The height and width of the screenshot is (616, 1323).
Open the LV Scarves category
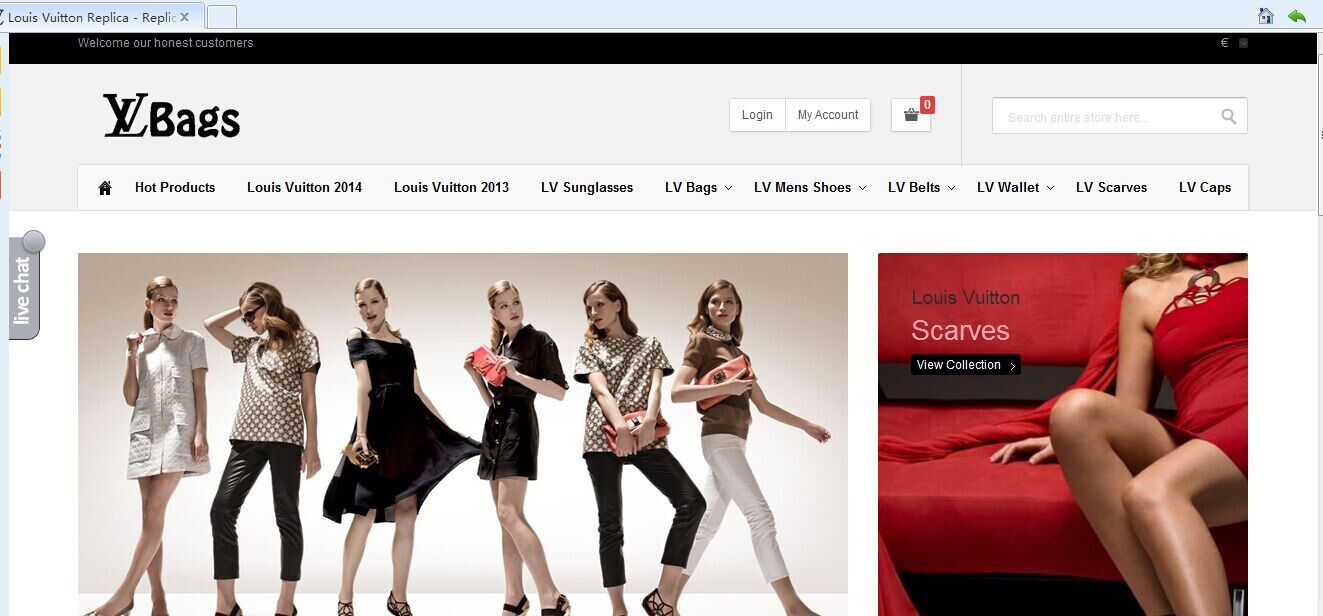(x=1111, y=188)
